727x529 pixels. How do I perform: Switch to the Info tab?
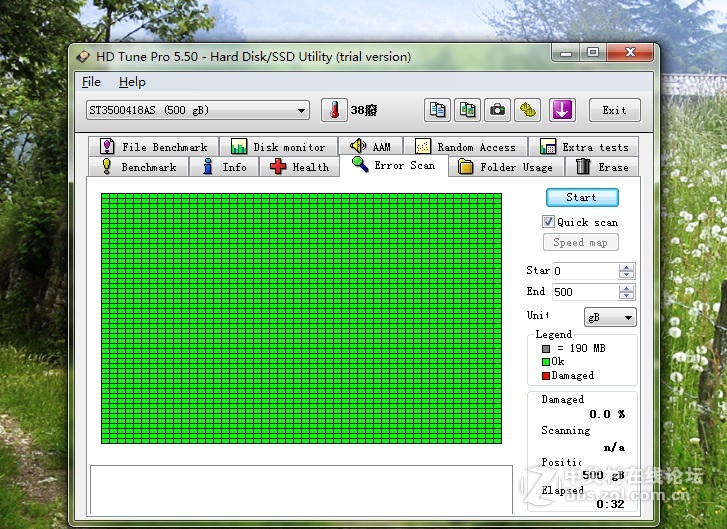click(224, 167)
